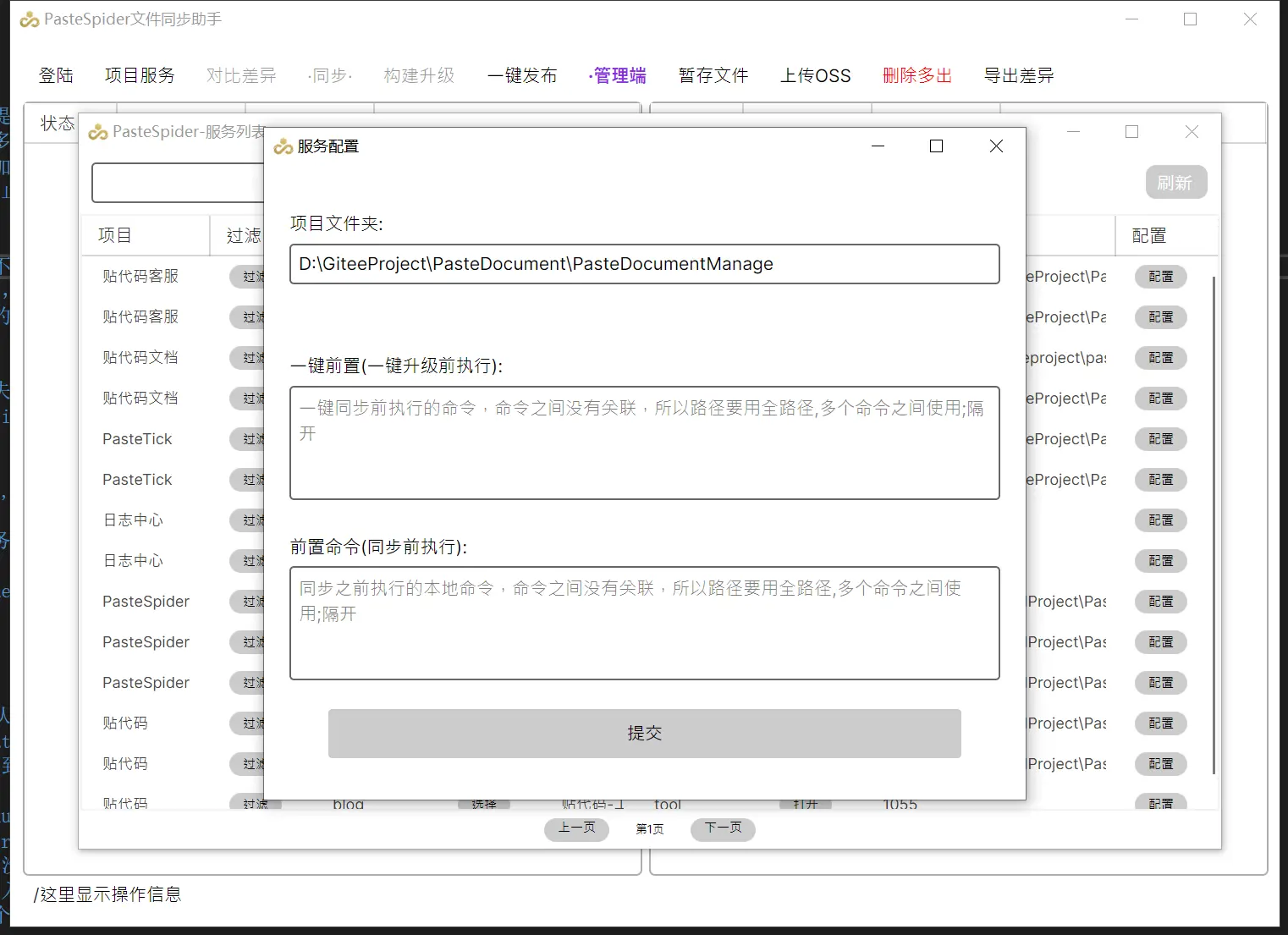Click the 第1页 page indicator
Image resolution: width=1288 pixels, height=935 pixels.
pos(650,829)
